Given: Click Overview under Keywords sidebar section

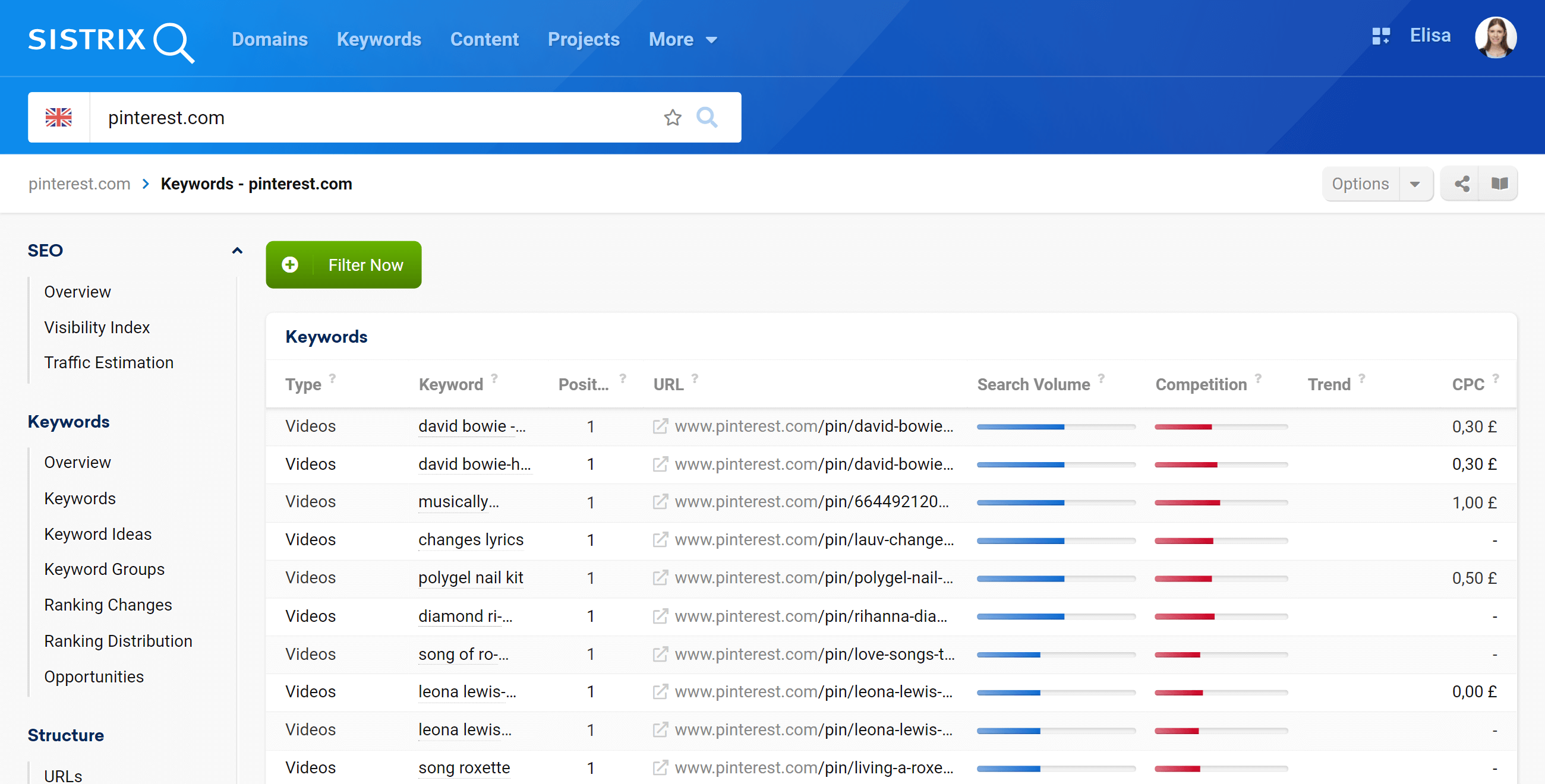Looking at the screenshot, I should [77, 462].
